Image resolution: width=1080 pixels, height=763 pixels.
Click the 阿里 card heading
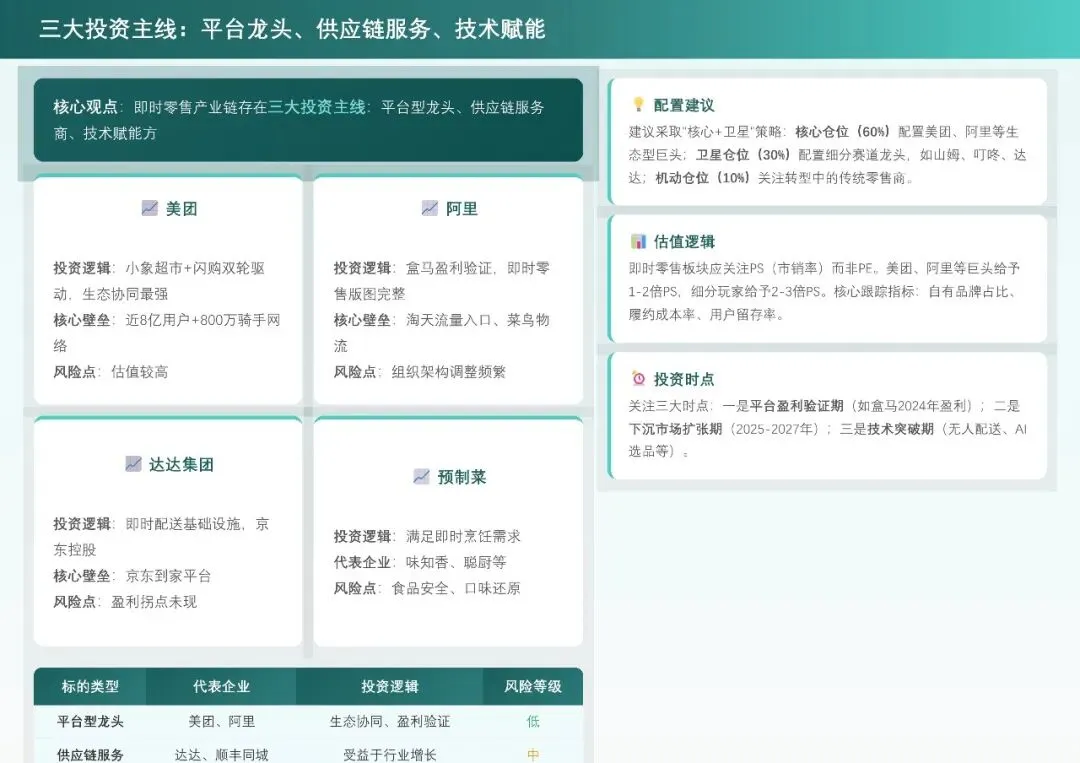pos(462,209)
